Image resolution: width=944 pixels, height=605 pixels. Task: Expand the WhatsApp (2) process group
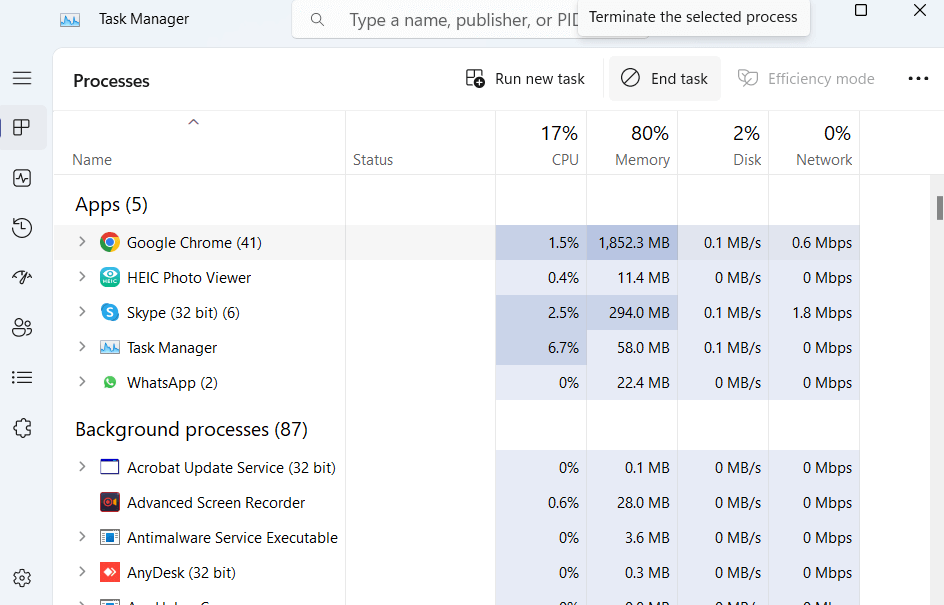82,382
